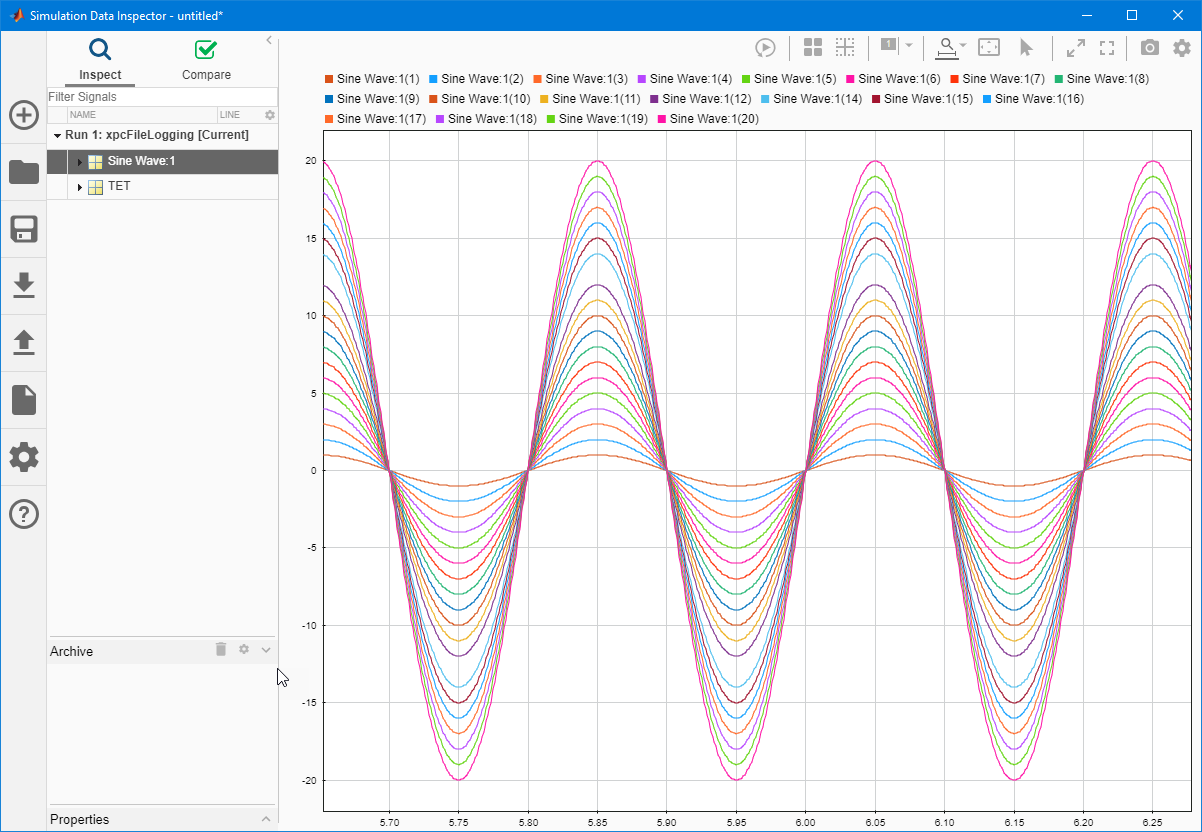This screenshot has height=832, width=1202.
Task: Click the Import data down-arrow icon
Action: pos(24,286)
